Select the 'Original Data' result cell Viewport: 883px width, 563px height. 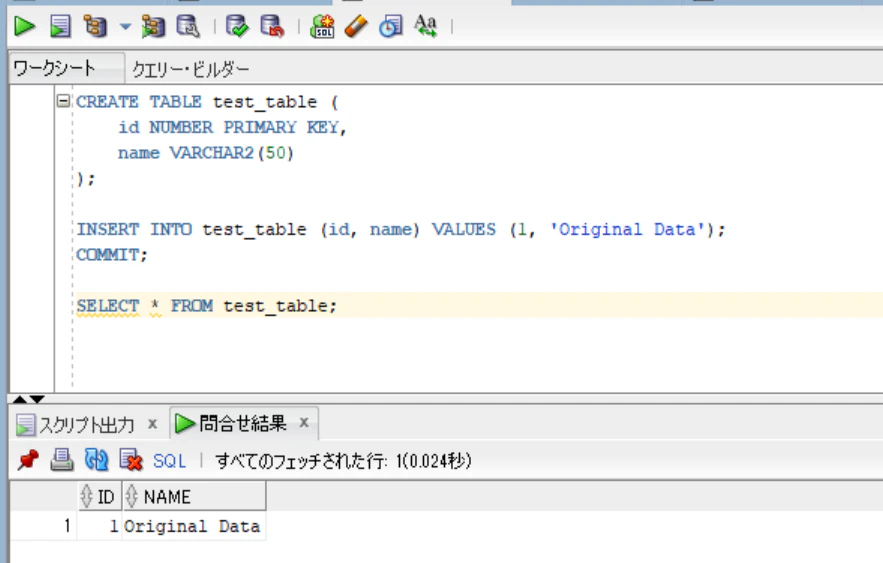pyautogui.click(x=192, y=526)
